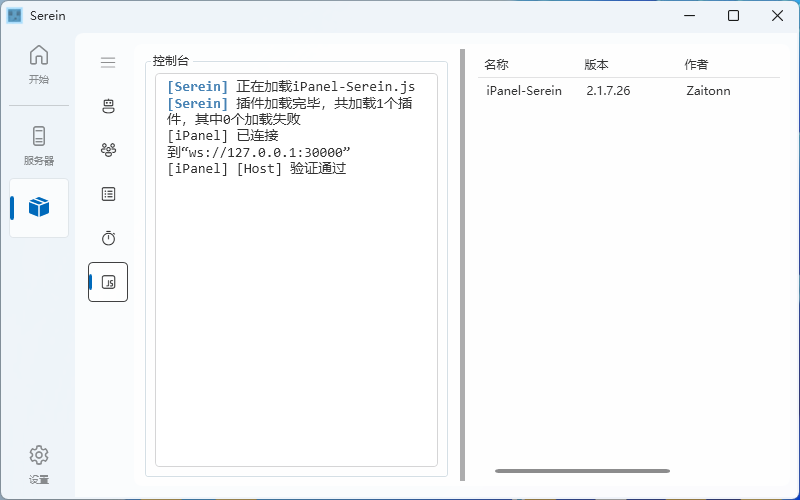Select the iPanel-Serein plugin row

tap(524, 91)
